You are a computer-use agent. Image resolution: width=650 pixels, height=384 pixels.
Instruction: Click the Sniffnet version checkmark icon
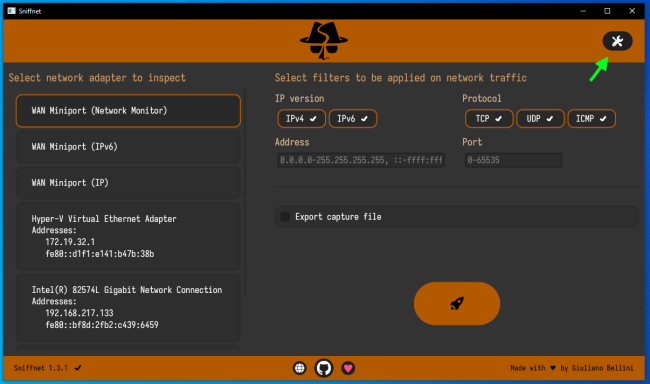tap(78, 368)
